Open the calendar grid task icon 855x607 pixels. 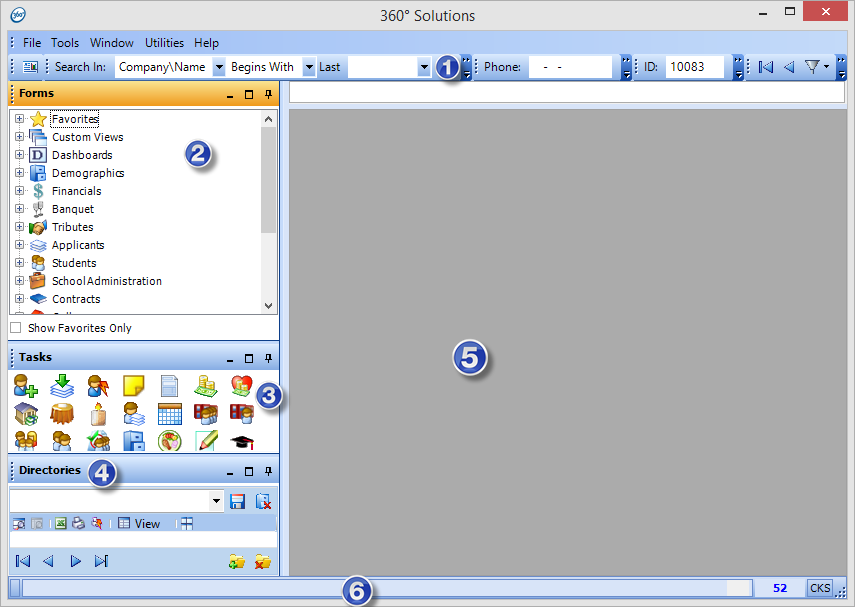(x=170, y=414)
